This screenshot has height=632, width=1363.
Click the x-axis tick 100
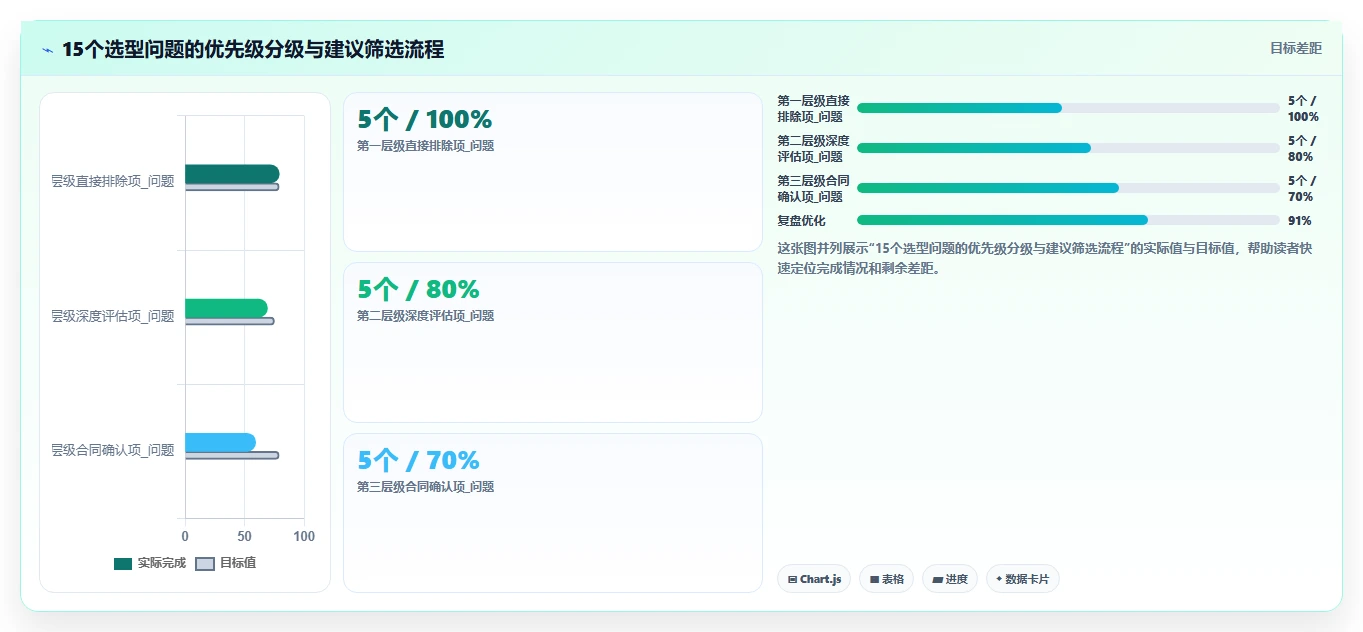[304, 537]
